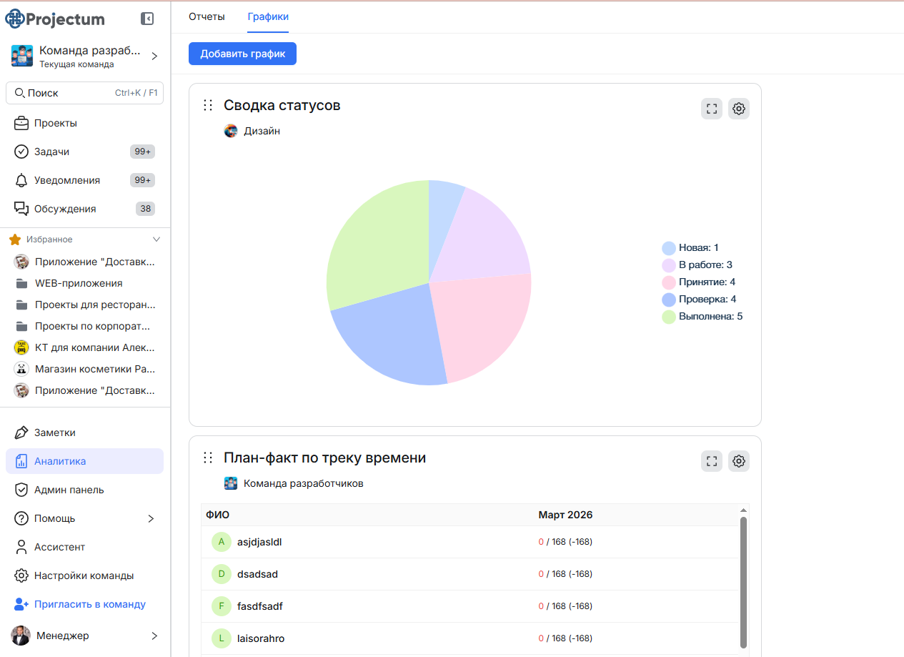
Task: Click the Поиск search field
Action: (x=85, y=93)
